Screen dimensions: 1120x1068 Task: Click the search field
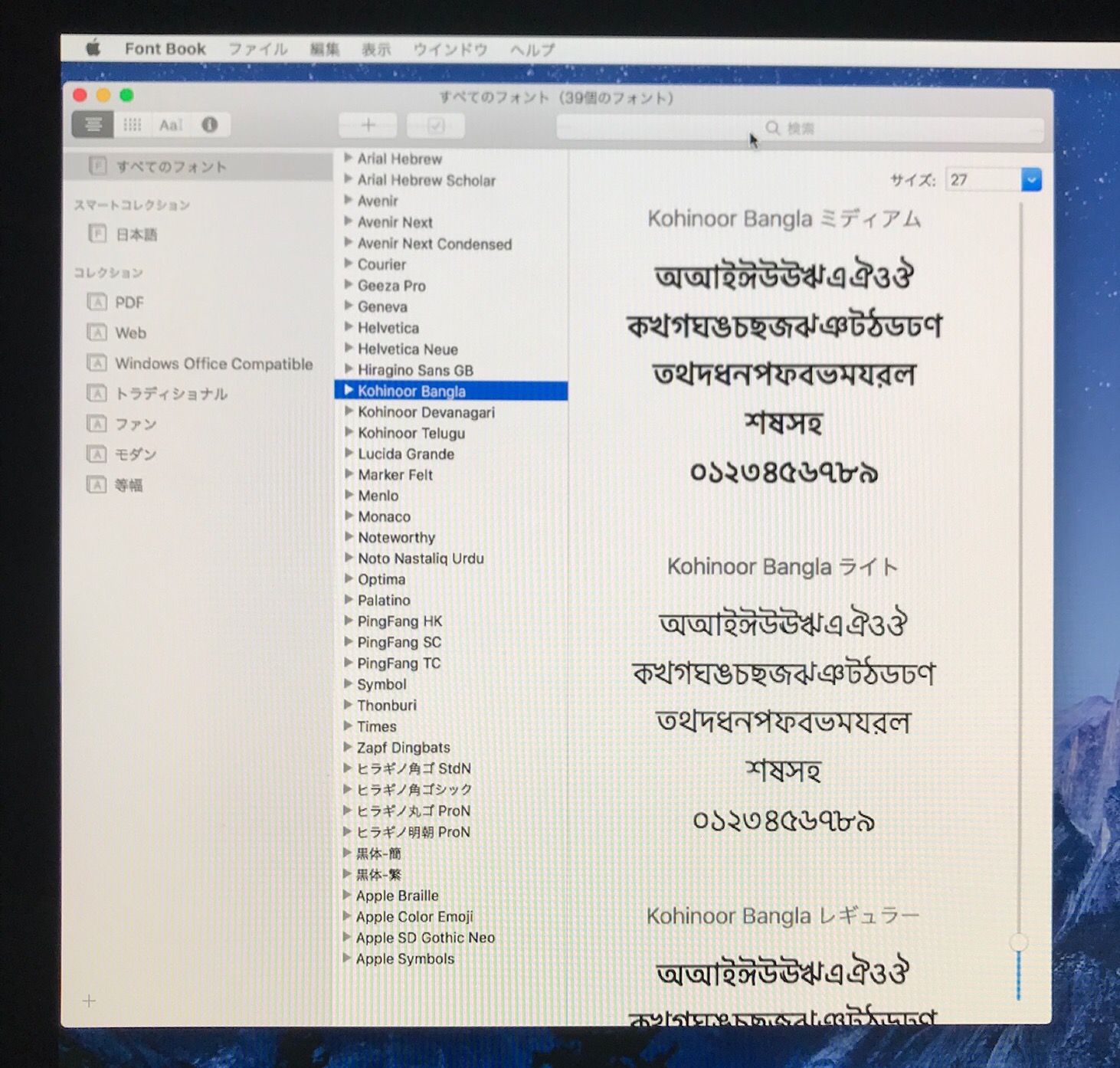coord(800,128)
